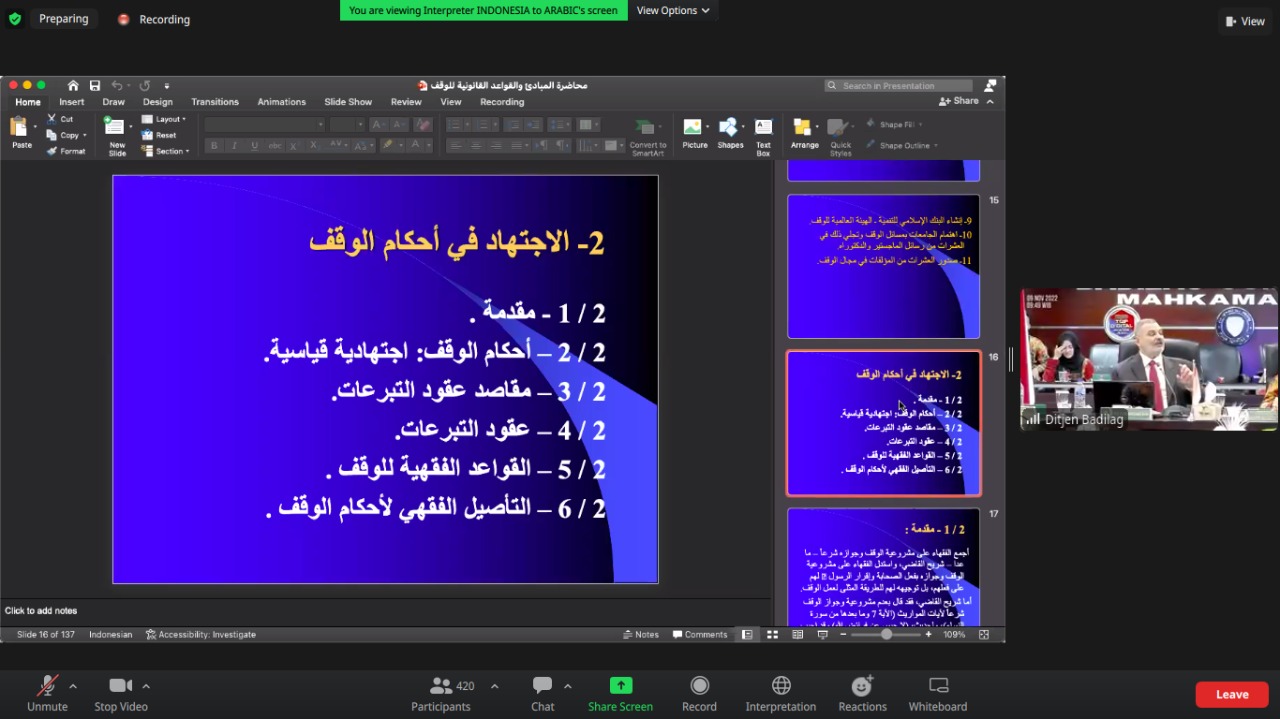Open the Transitions ribbon tab
This screenshot has width=1280, height=719.
pos(215,102)
